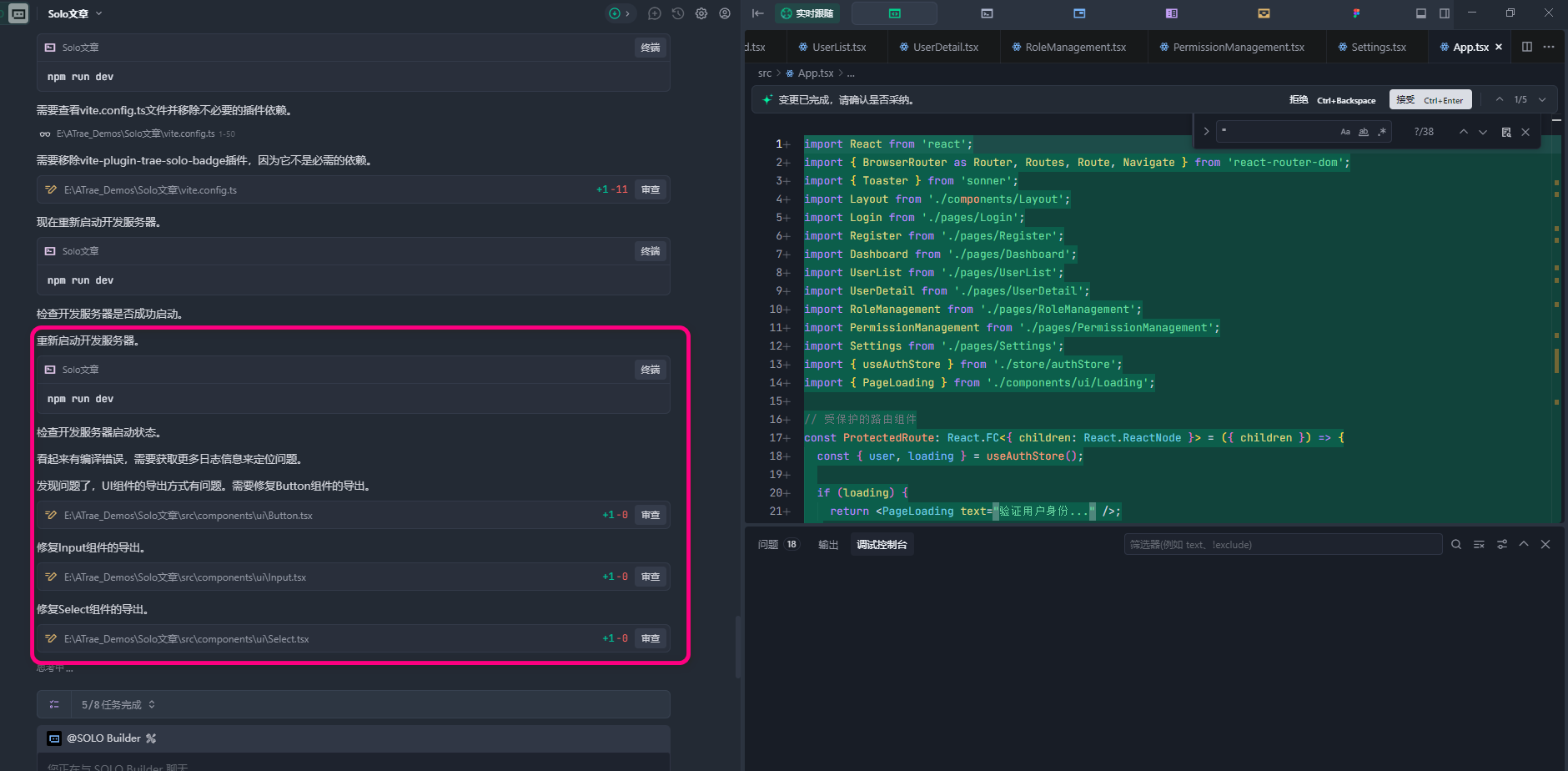Open chat history via the clock icon

click(x=678, y=13)
